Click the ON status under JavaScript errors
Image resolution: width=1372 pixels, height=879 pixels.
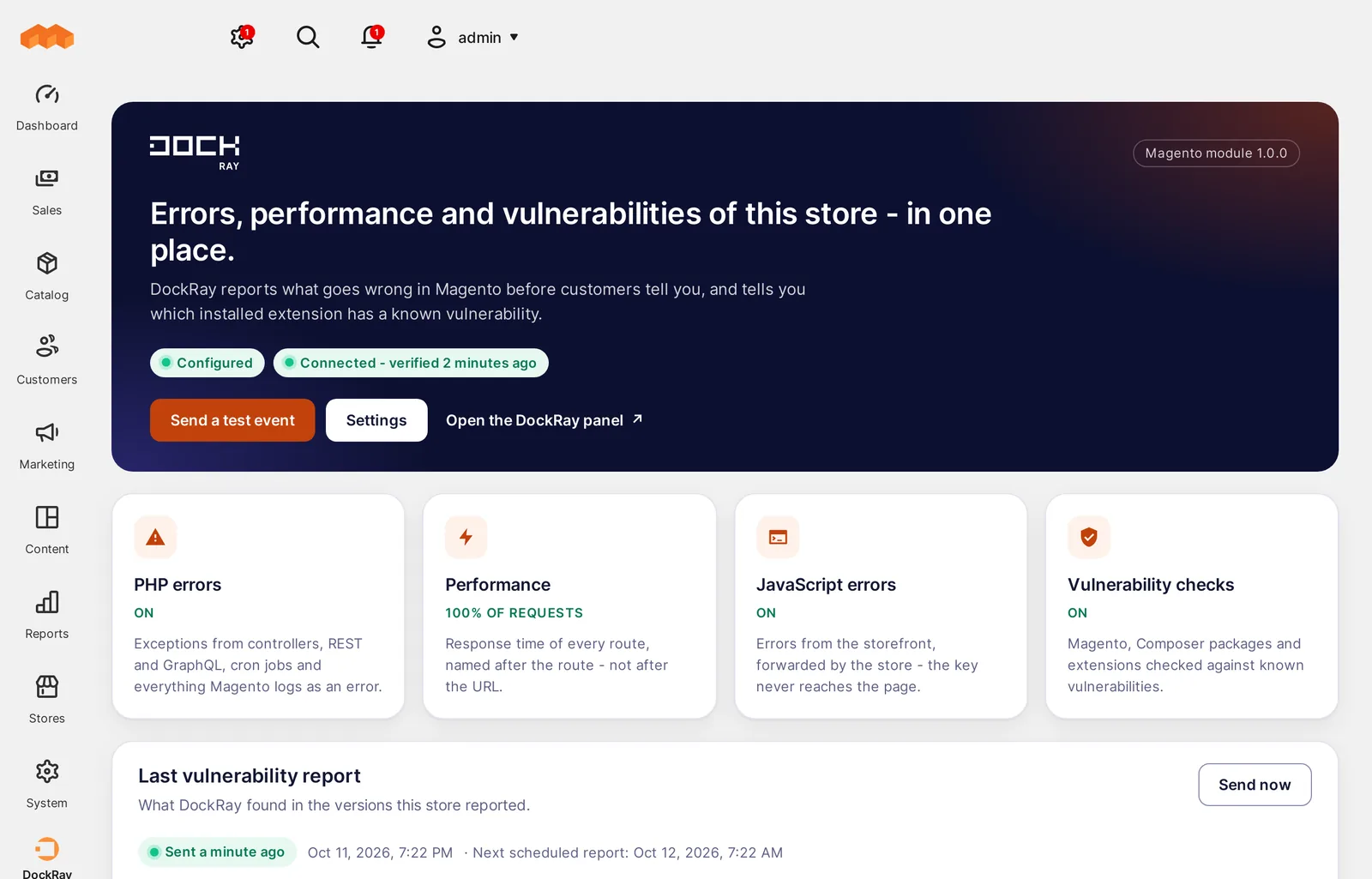tap(766, 613)
